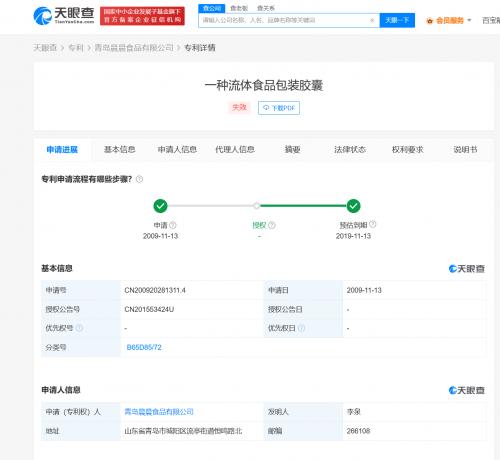Select the 2019-11-13 expiry date under 预估到期

(x=353, y=236)
